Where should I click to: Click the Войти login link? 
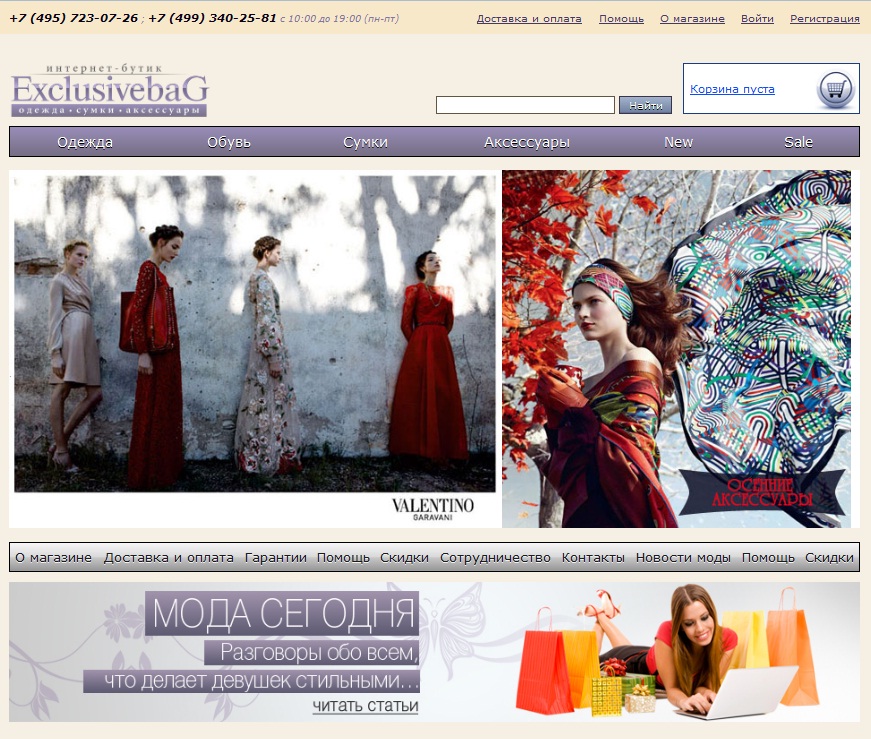coord(757,18)
